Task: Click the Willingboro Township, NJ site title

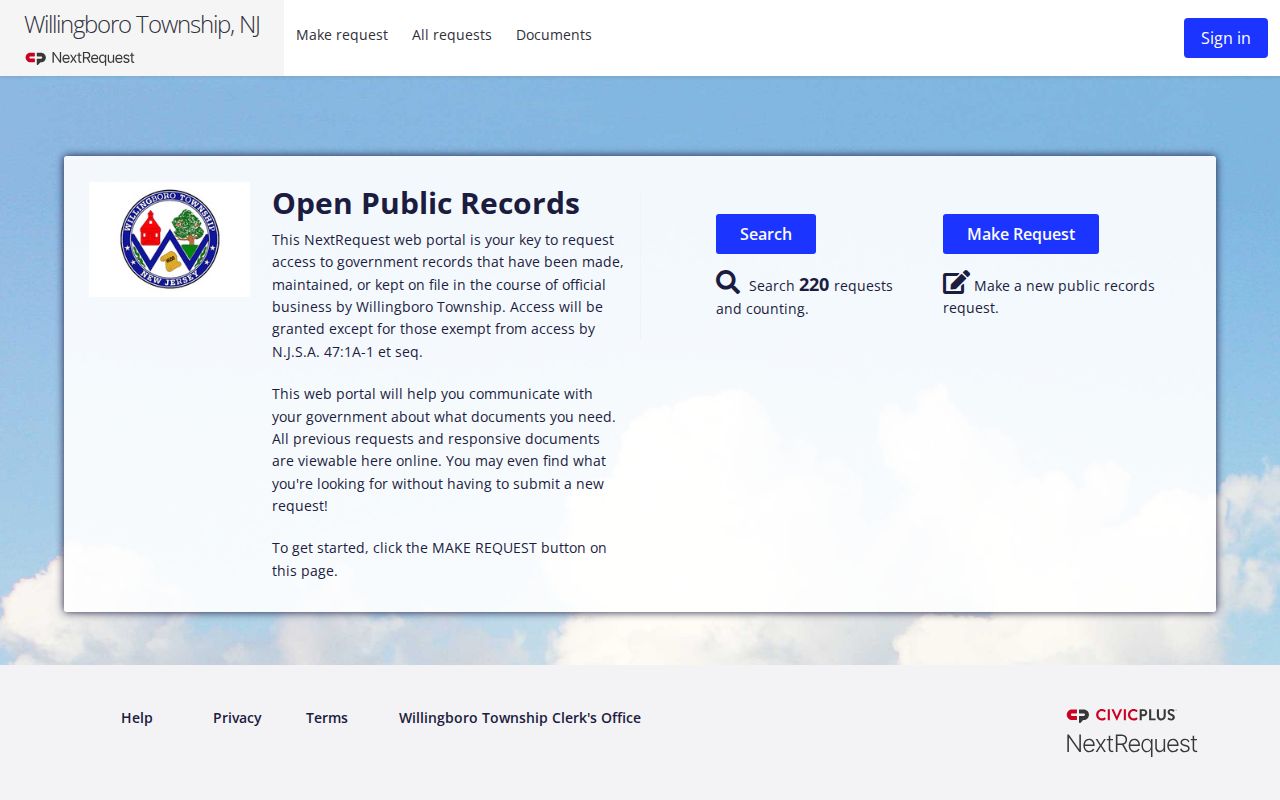Action: [x=142, y=25]
